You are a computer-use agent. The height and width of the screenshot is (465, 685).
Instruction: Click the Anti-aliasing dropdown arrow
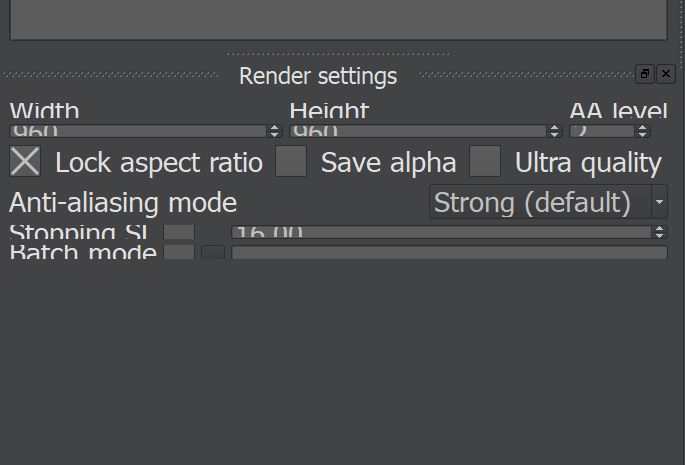click(659, 202)
